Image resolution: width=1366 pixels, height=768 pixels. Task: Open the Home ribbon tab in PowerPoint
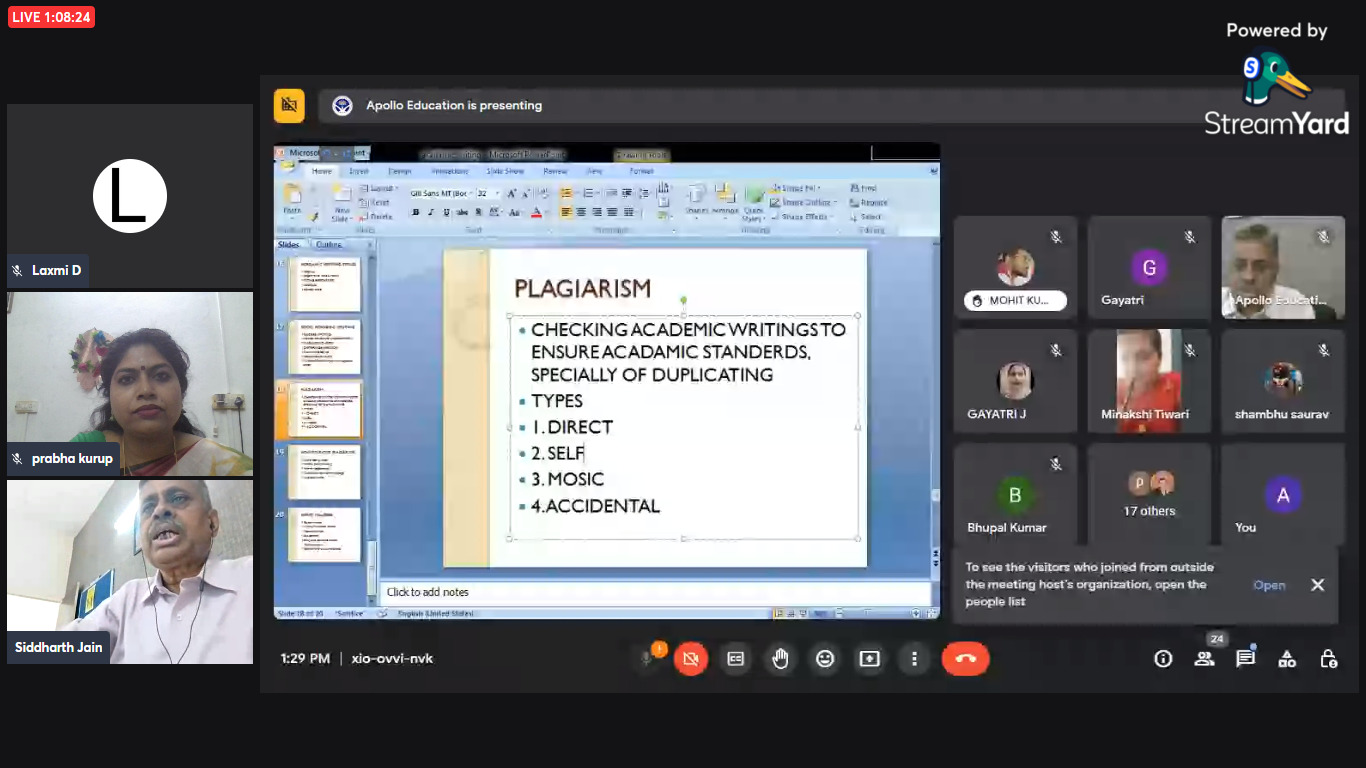(321, 171)
